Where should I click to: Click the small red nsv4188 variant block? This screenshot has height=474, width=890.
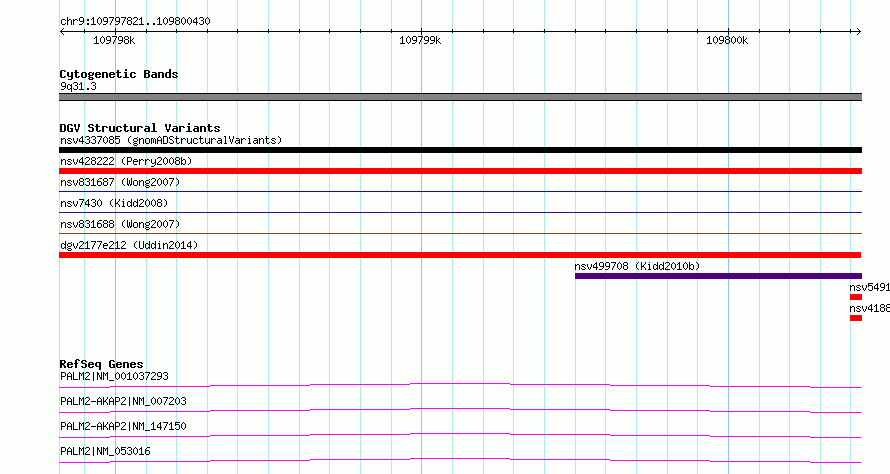[856, 318]
